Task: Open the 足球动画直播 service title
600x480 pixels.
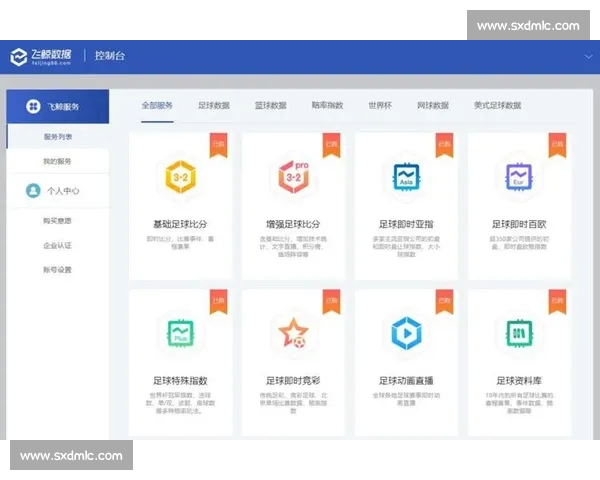Action: [x=406, y=381]
